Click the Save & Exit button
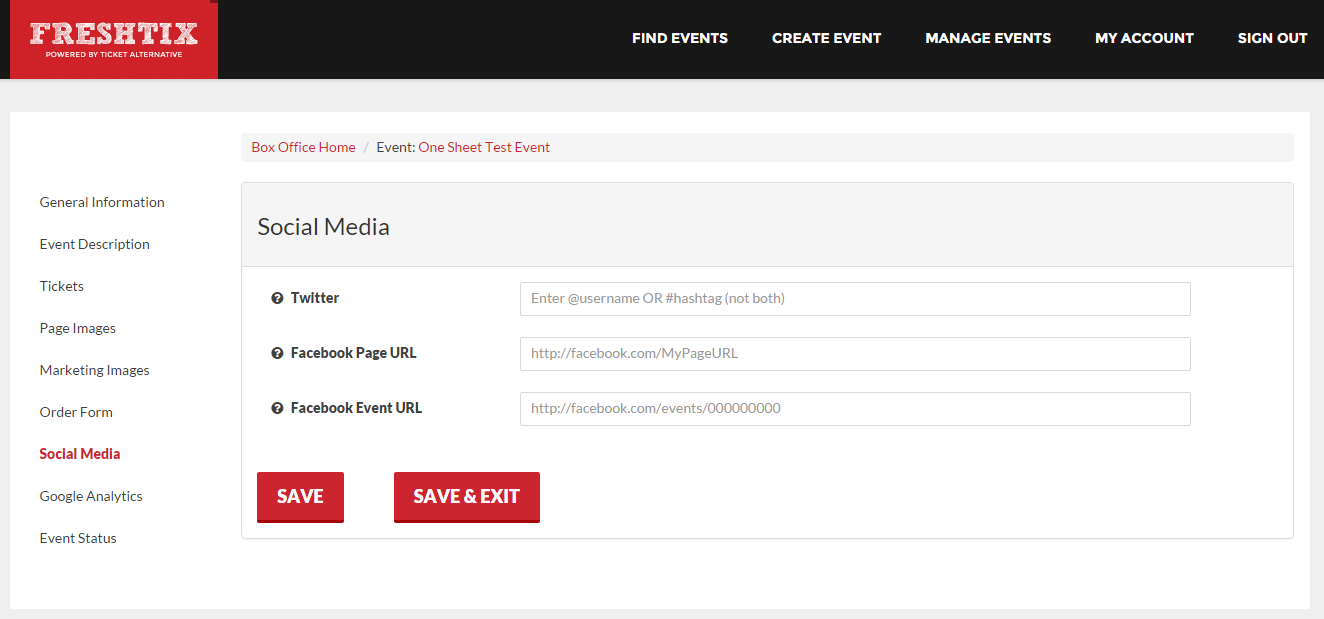 [x=467, y=497]
